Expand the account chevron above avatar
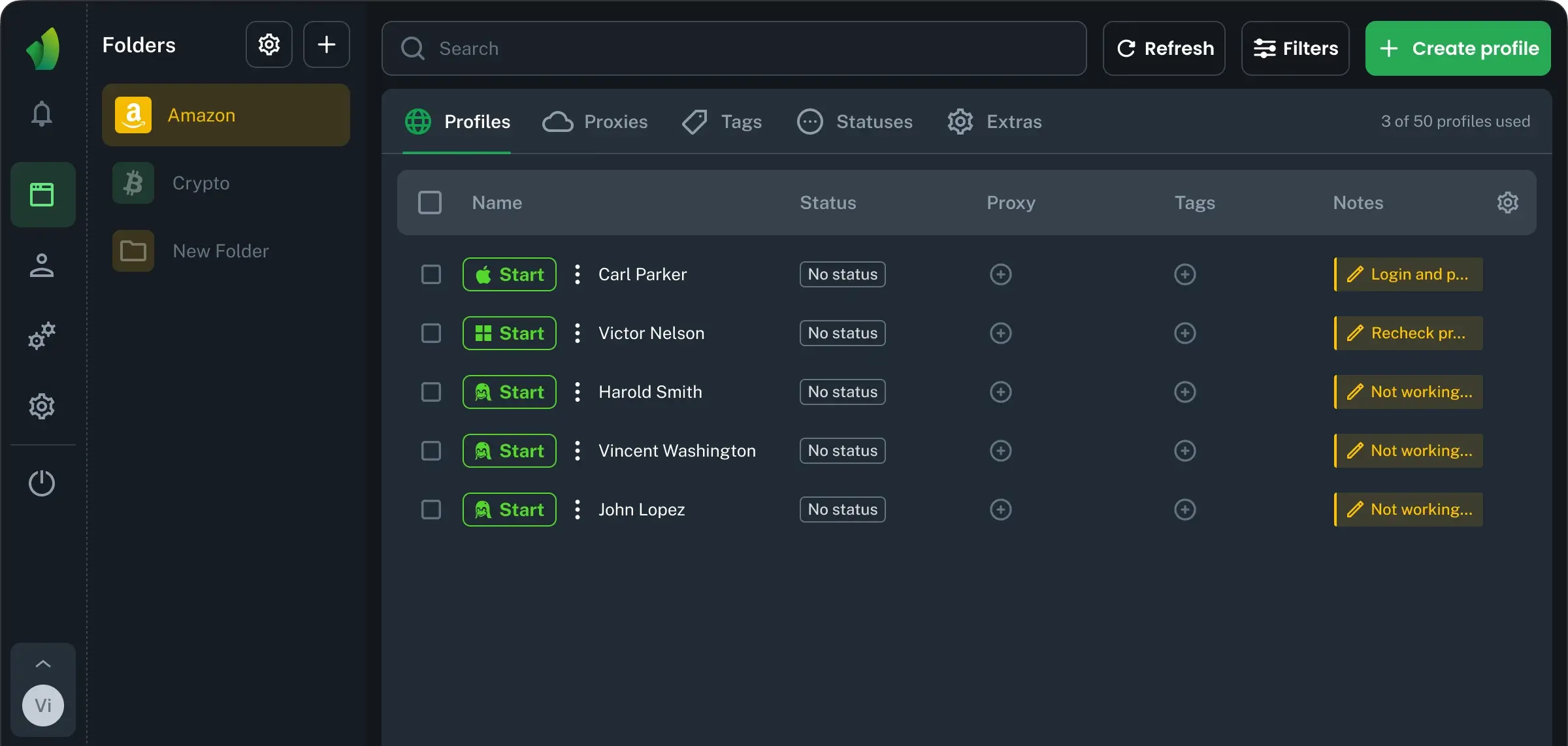 pos(43,664)
